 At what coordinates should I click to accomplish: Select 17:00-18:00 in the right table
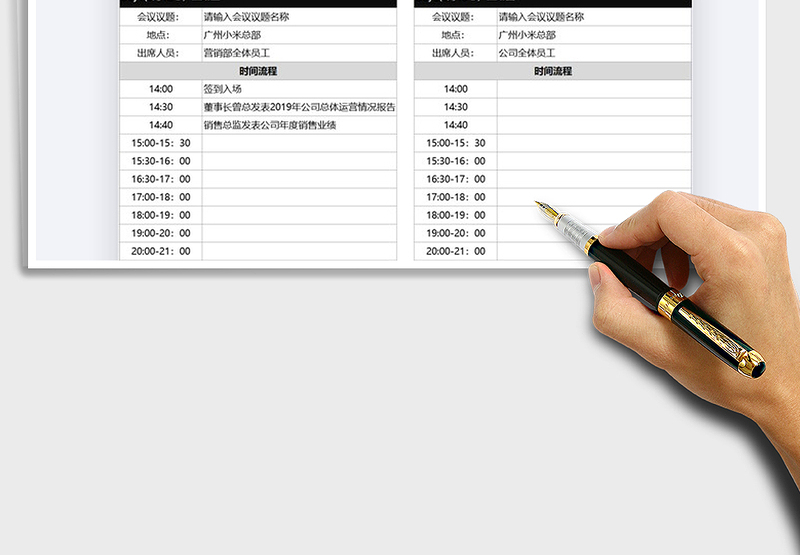[x=456, y=197]
